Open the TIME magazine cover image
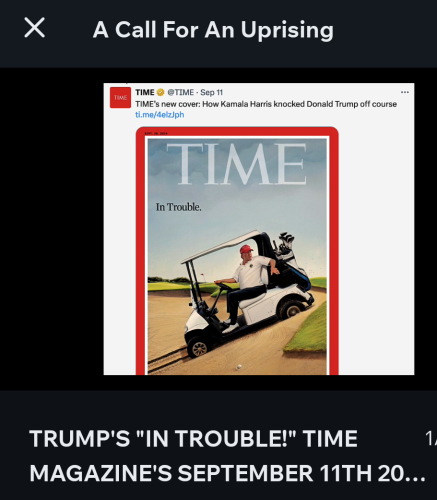Viewport: 437px width, 500px height. (x=237, y=251)
